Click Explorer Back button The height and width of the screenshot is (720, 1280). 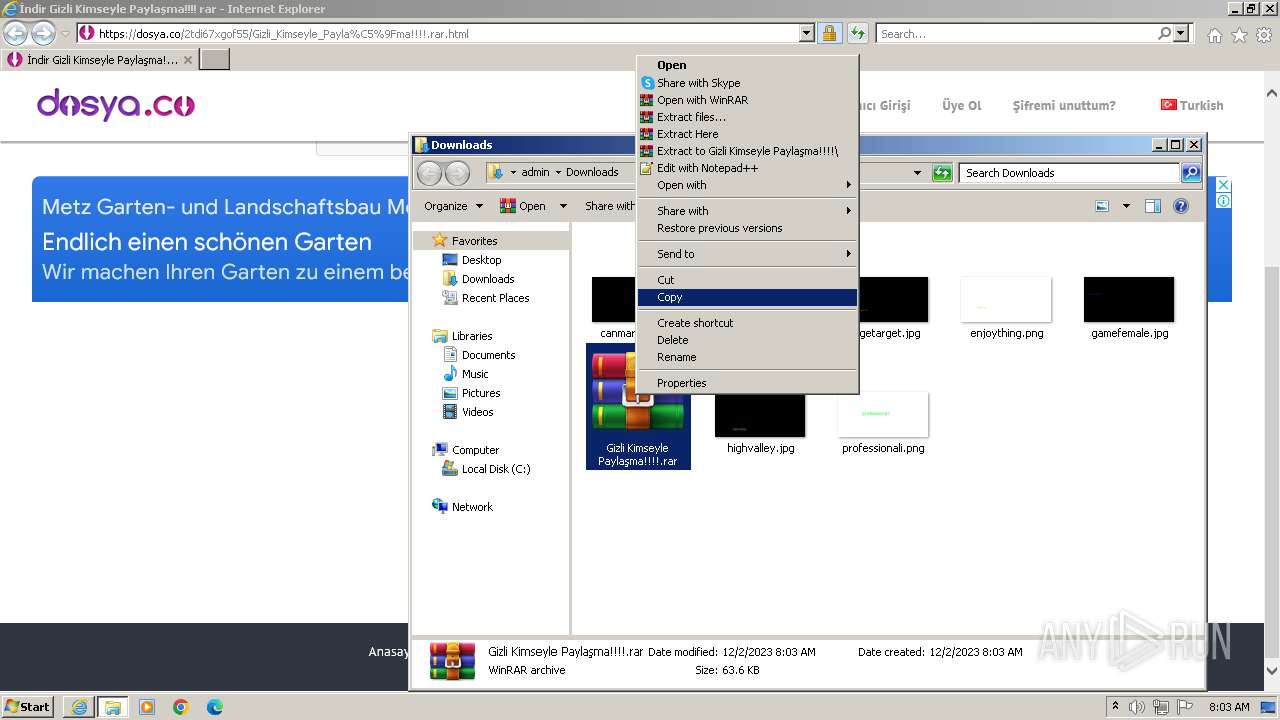pyautogui.click(x=429, y=173)
